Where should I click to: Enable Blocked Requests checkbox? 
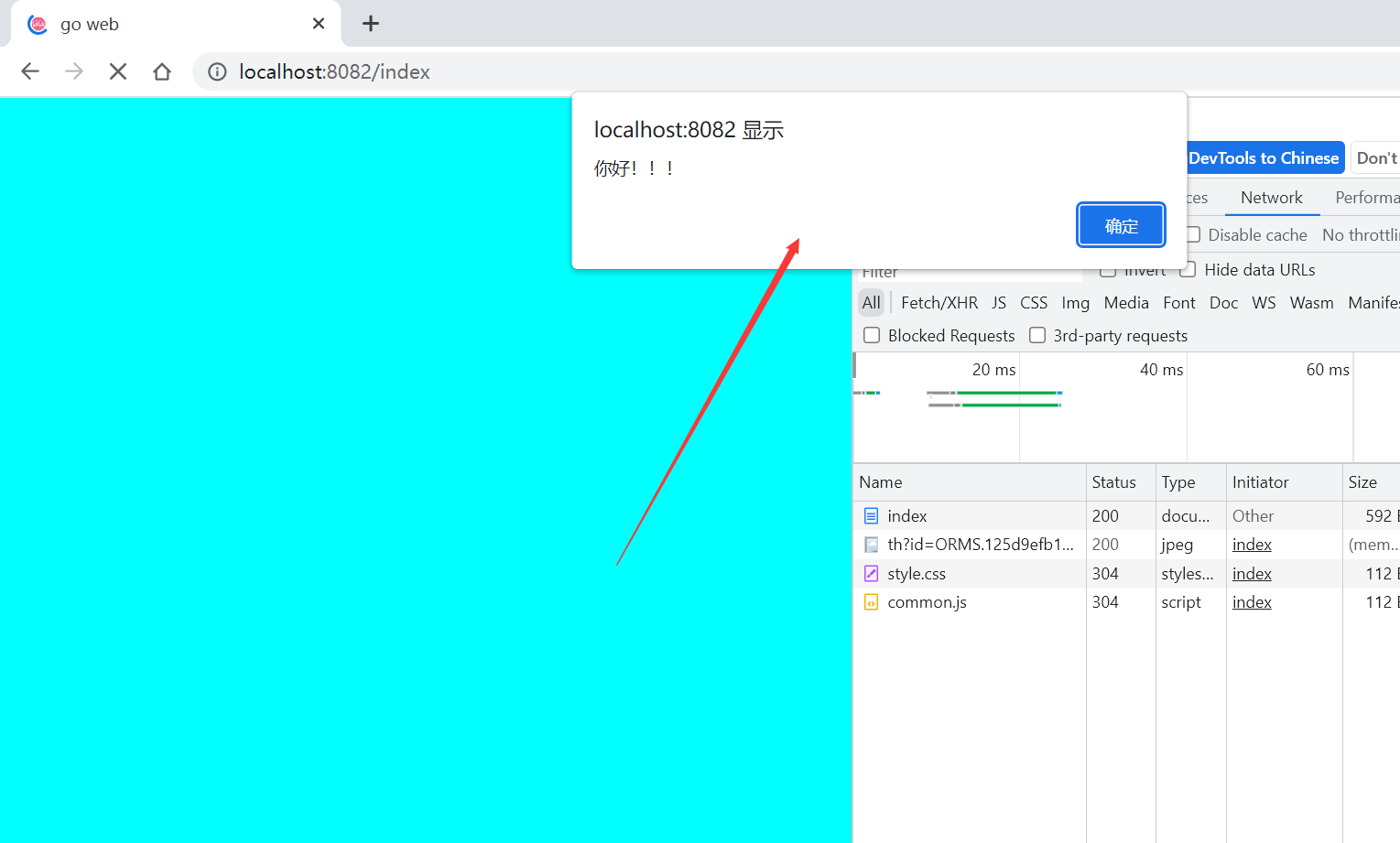coord(872,335)
